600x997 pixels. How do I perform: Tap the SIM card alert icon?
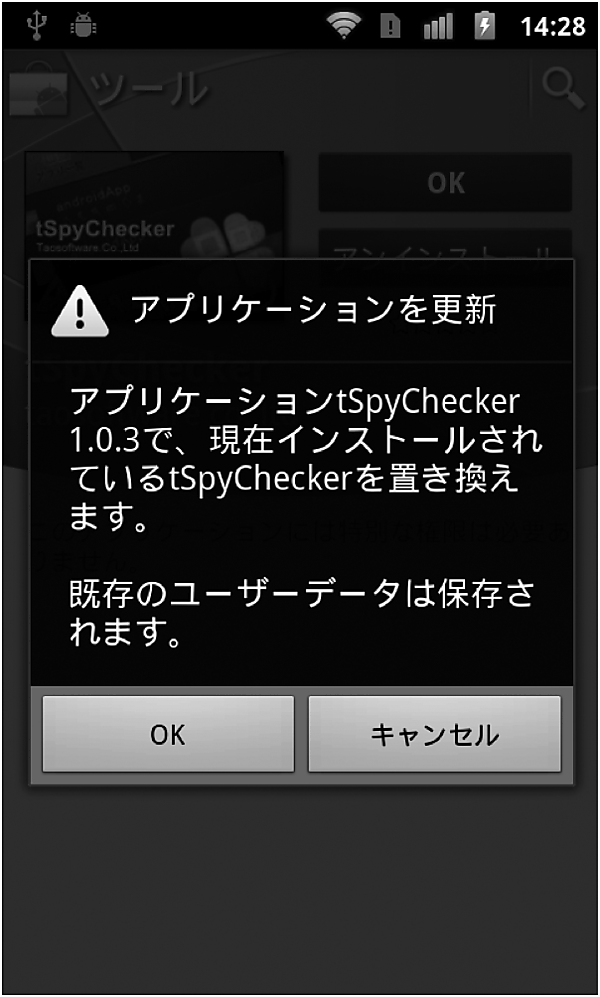(390, 27)
